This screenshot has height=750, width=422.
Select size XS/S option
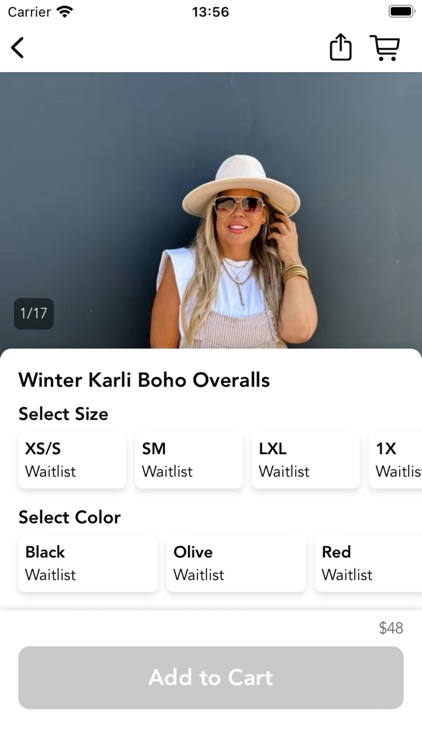[x=72, y=460]
